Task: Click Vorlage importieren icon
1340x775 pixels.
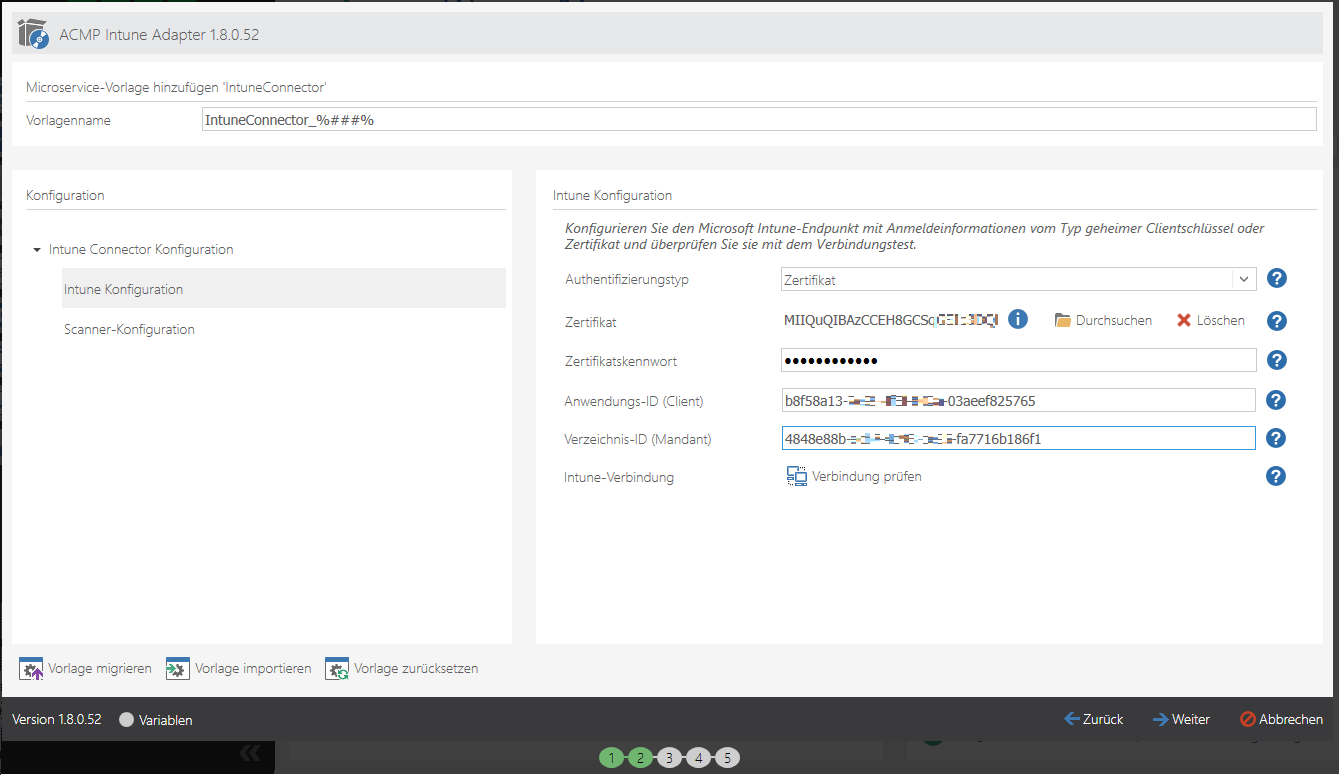Action: pyautogui.click(x=178, y=669)
